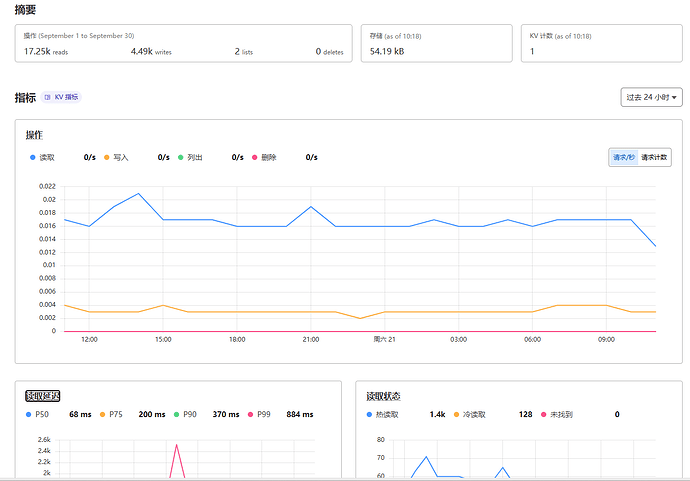This screenshot has height=481, width=690.
Task: Click the 68 ms P50 value
Action: 80,415
